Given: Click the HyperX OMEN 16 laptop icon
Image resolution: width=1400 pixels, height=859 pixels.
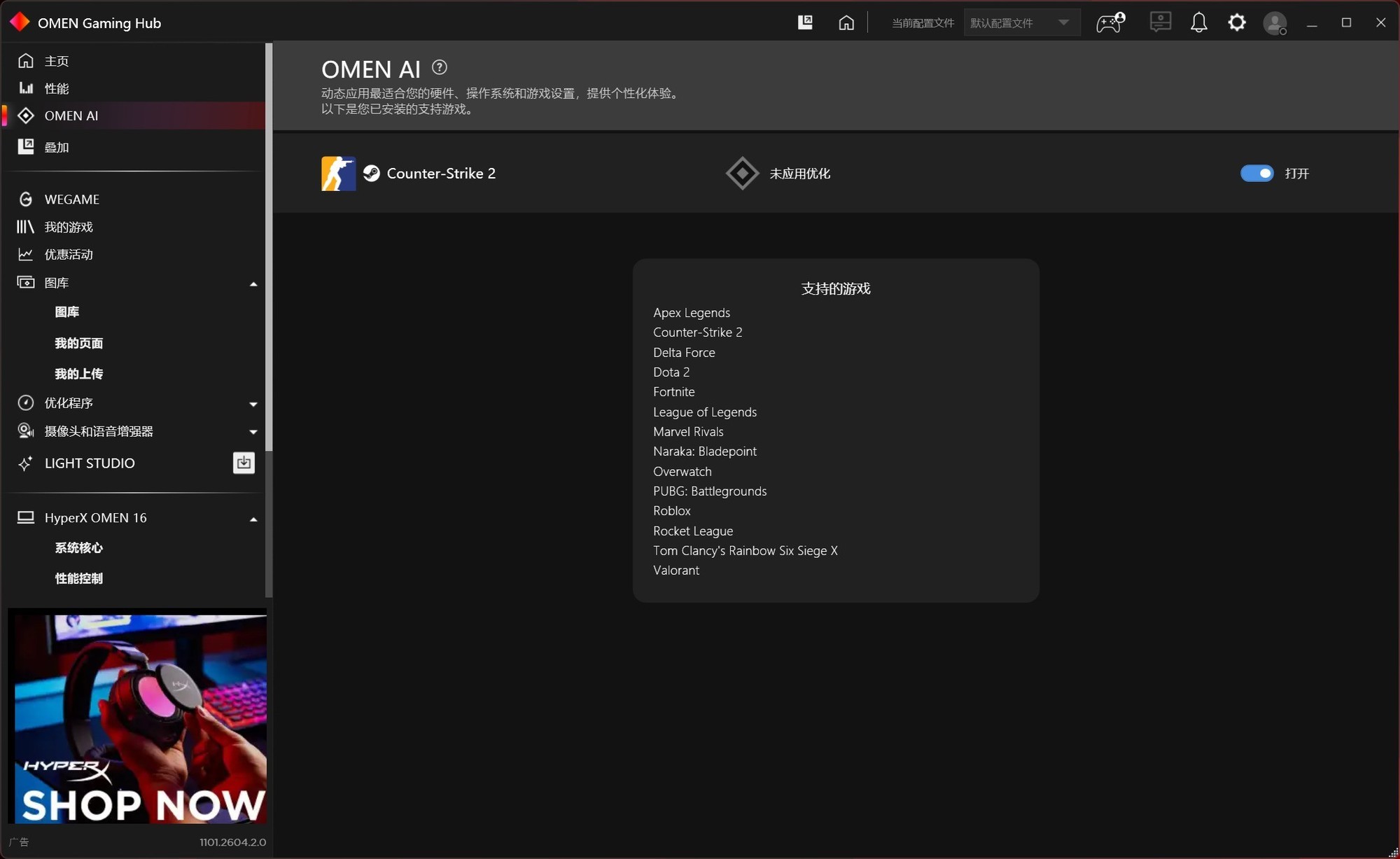Looking at the screenshot, I should coord(26,517).
